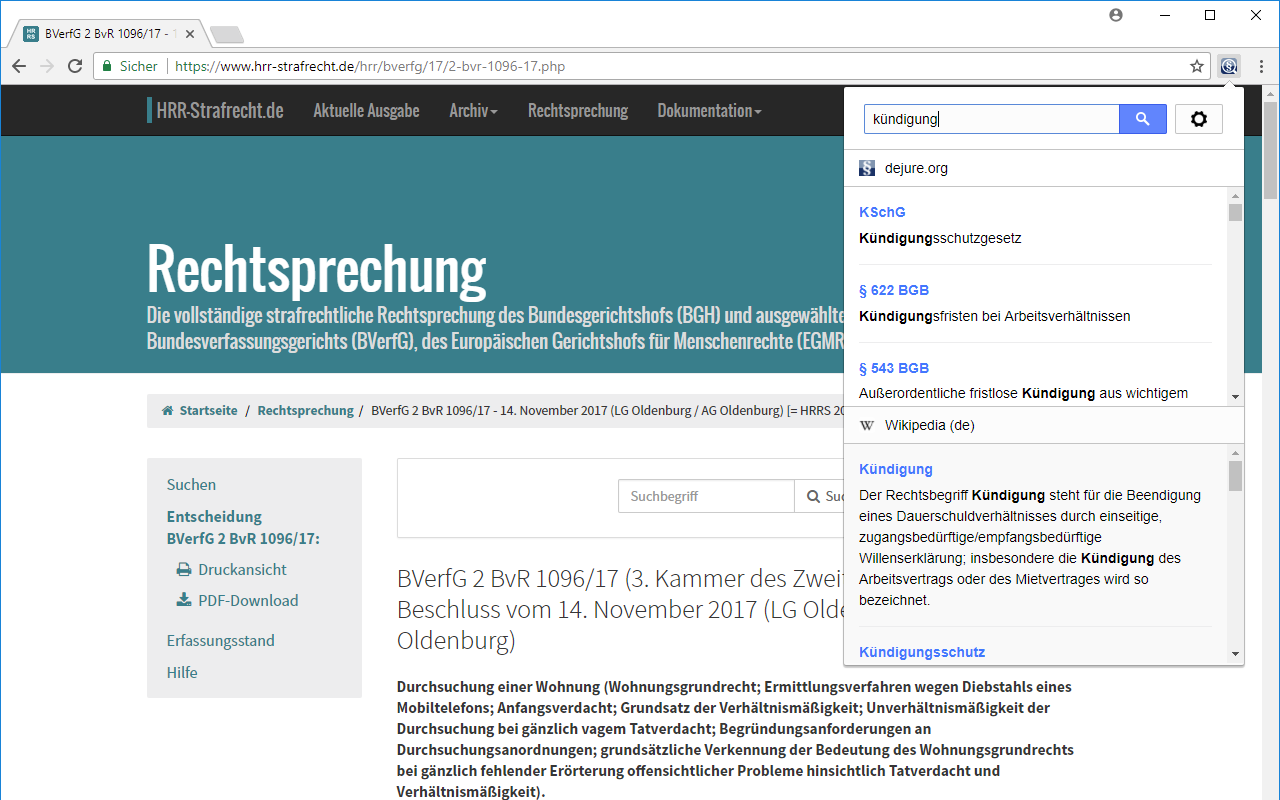Close the BVerfG browser tab
This screenshot has height=800, width=1280.
click(x=190, y=33)
